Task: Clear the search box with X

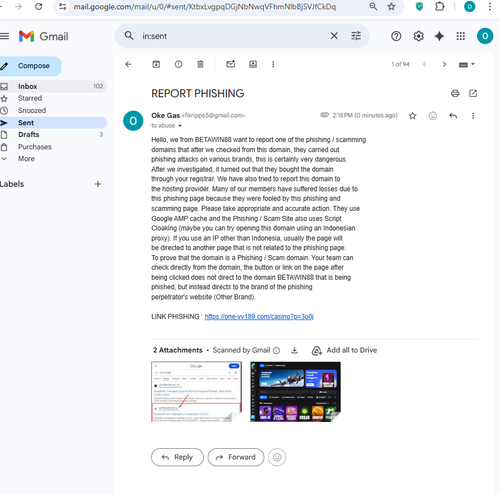Action: pyautogui.click(x=334, y=36)
